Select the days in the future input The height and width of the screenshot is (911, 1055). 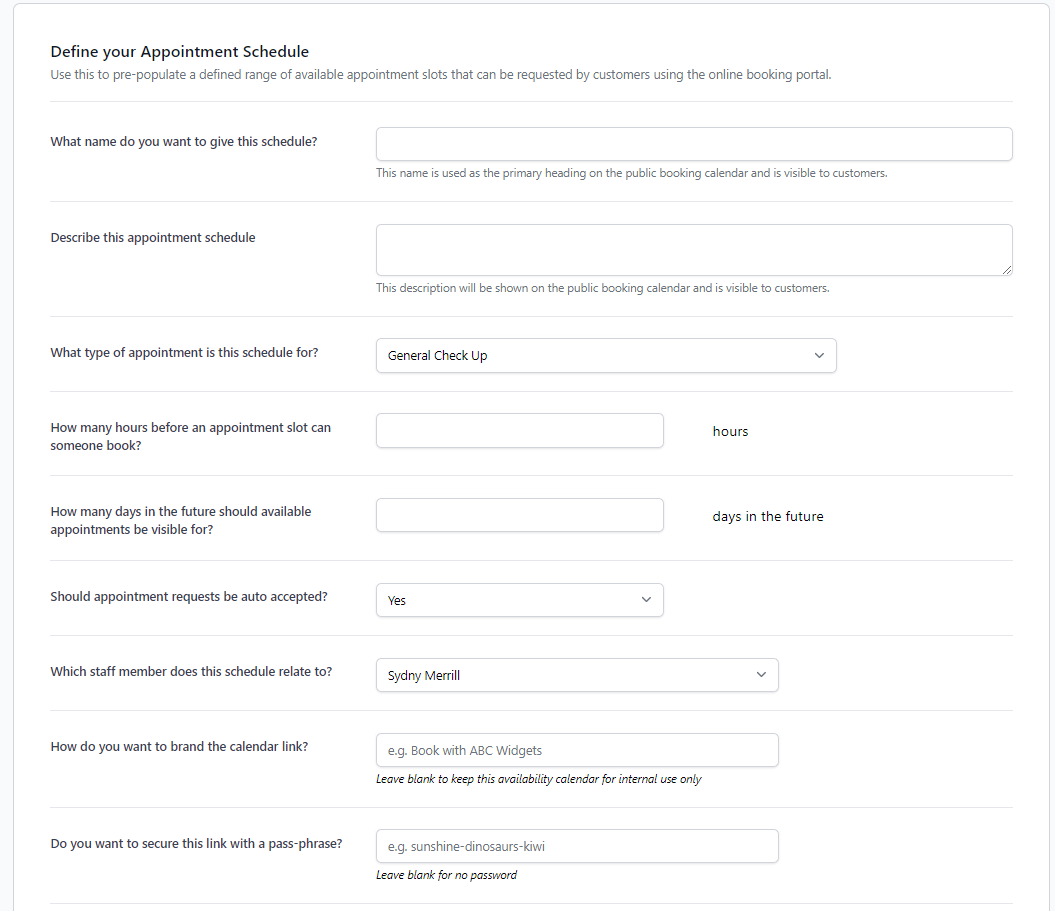tap(520, 515)
